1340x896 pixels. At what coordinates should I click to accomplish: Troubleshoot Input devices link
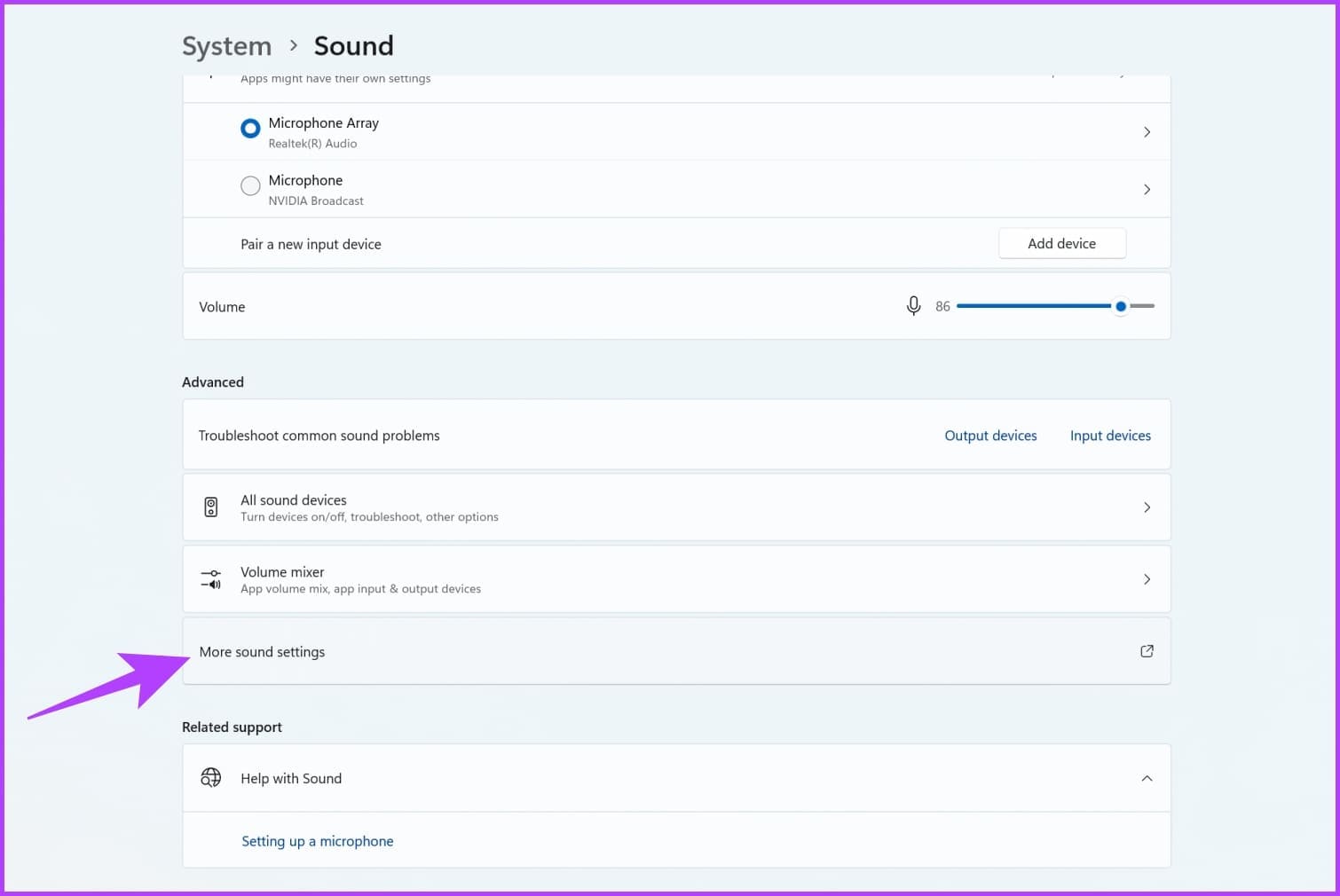click(x=1110, y=436)
